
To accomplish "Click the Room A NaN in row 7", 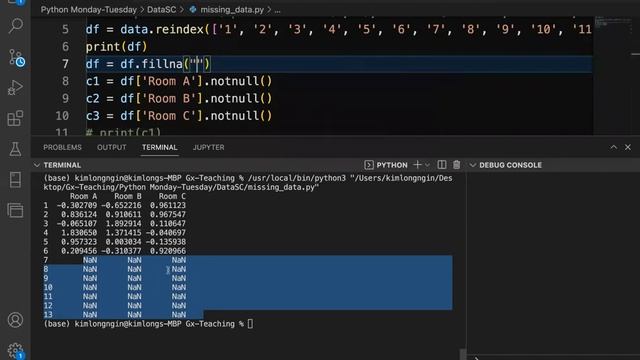I will [x=90, y=260].
